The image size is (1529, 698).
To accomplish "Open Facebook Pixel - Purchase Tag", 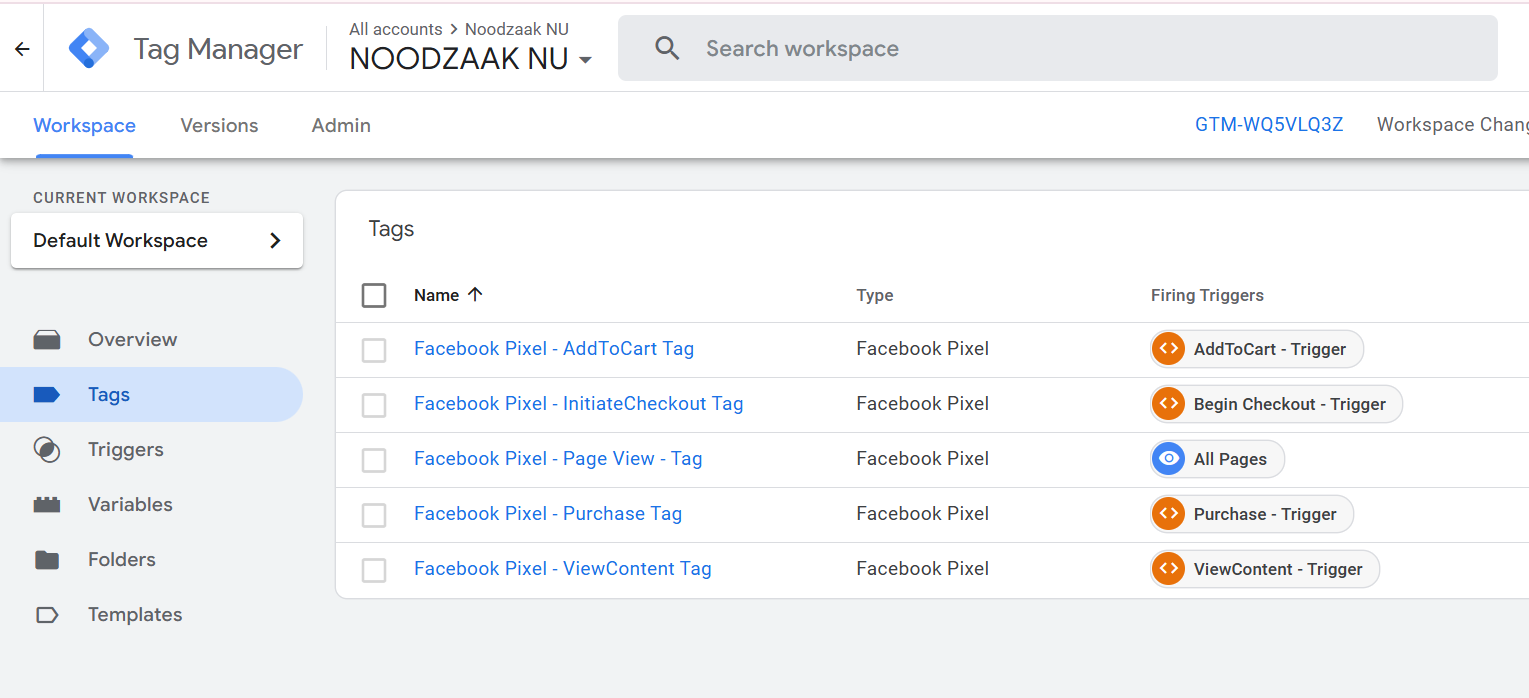I will click(x=548, y=513).
